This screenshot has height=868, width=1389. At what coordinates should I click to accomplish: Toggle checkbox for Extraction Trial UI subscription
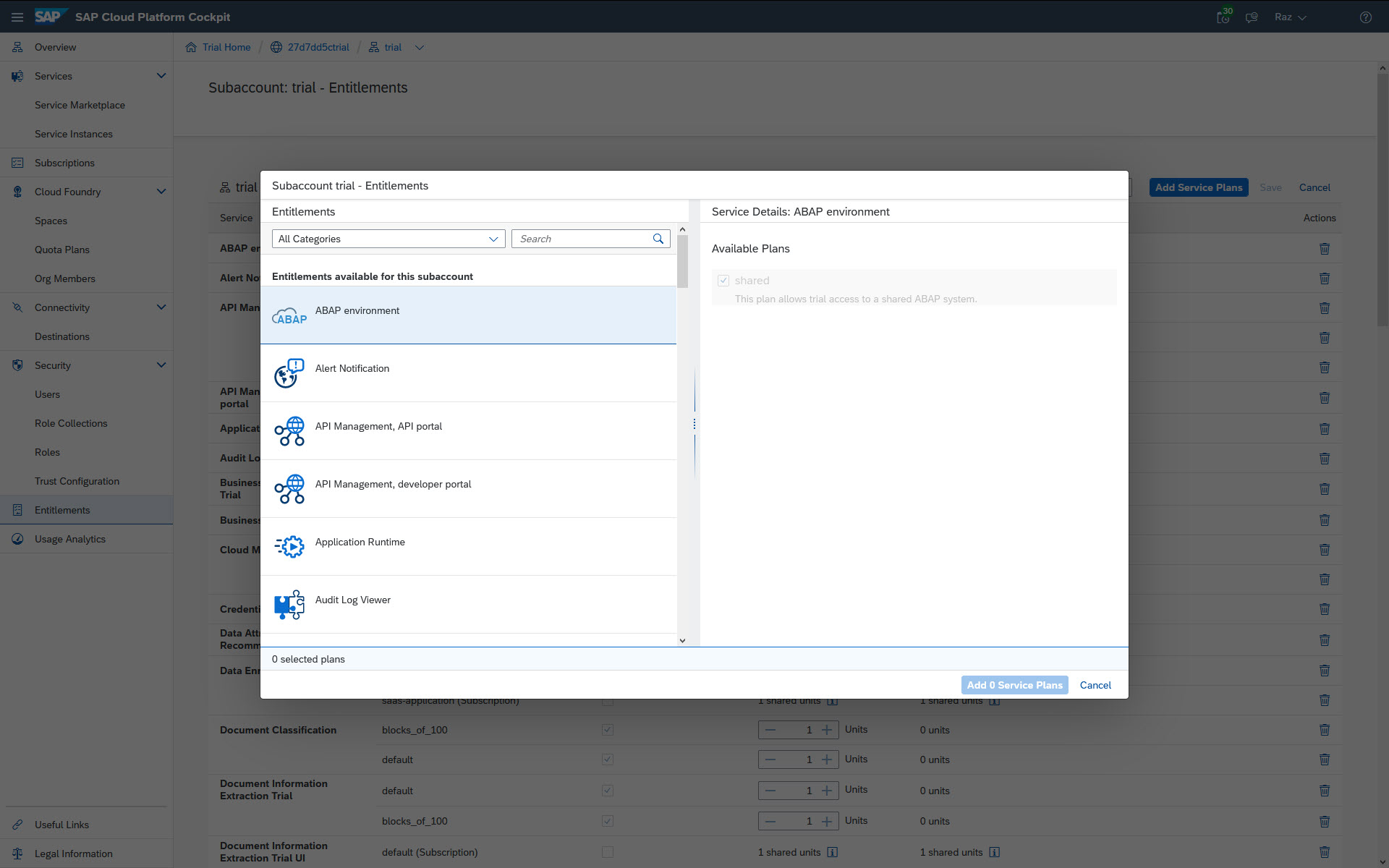(x=608, y=852)
